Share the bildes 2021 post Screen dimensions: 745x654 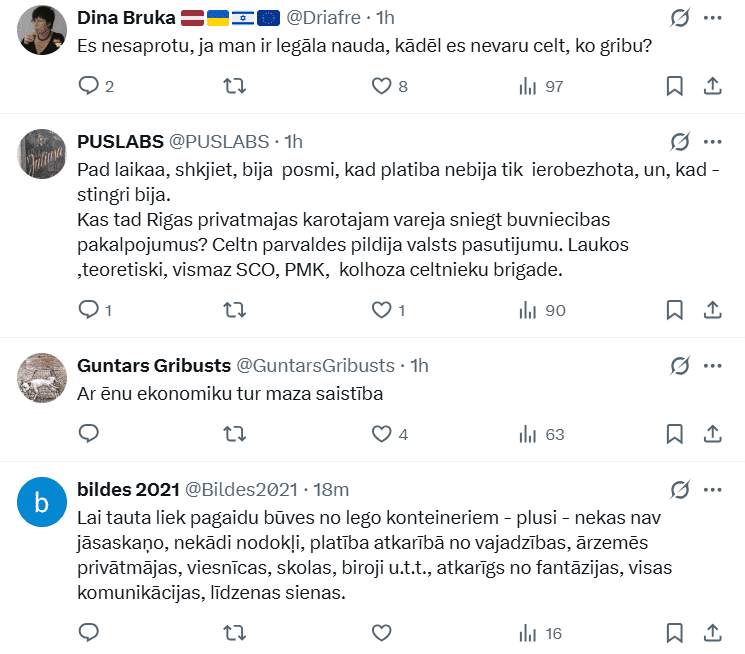(x=713, y=633)
